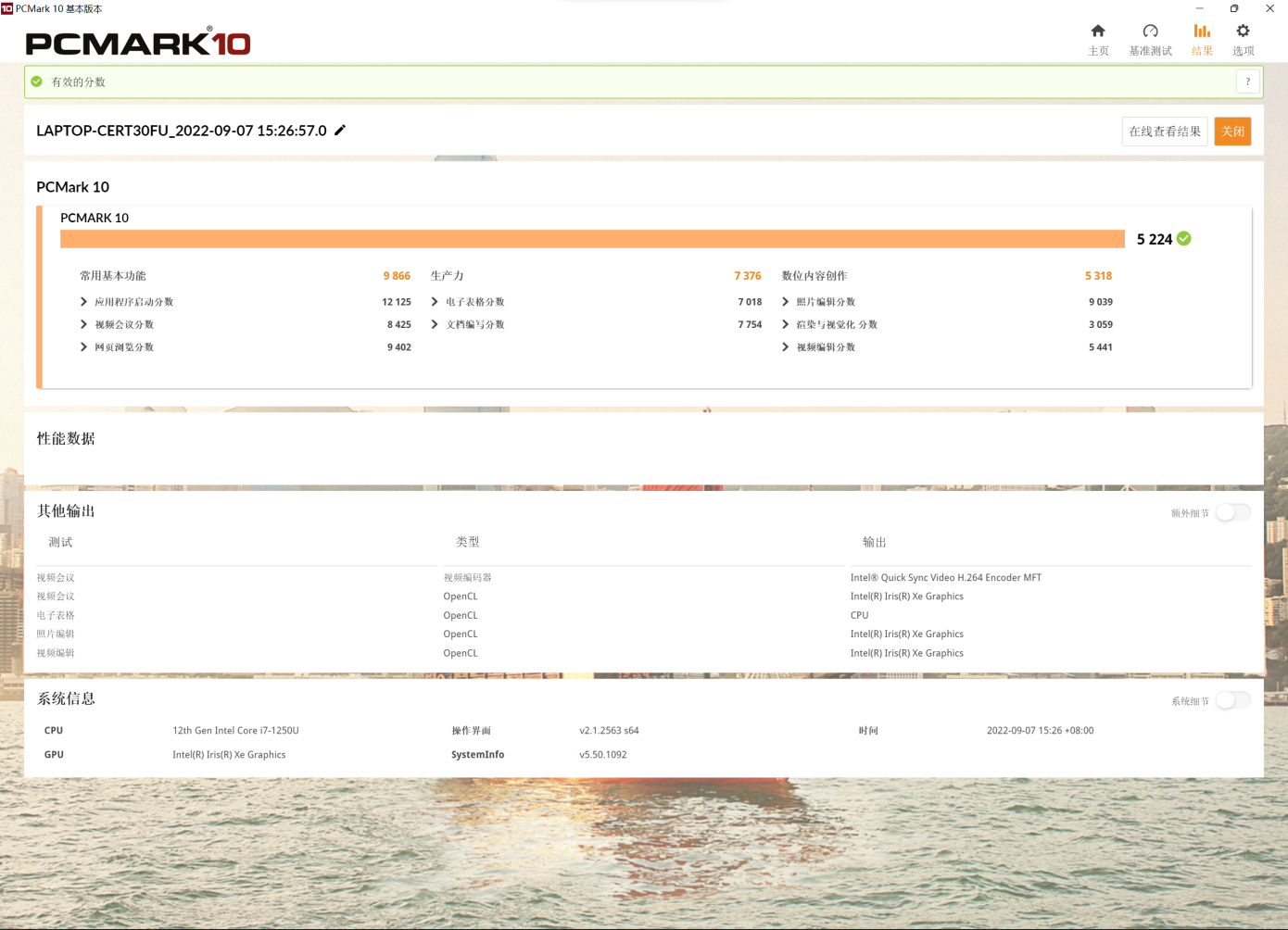This screenshot has width=1288, height=930.
Task: Click the 性能数据 section heading
Action: pos(66,438)
